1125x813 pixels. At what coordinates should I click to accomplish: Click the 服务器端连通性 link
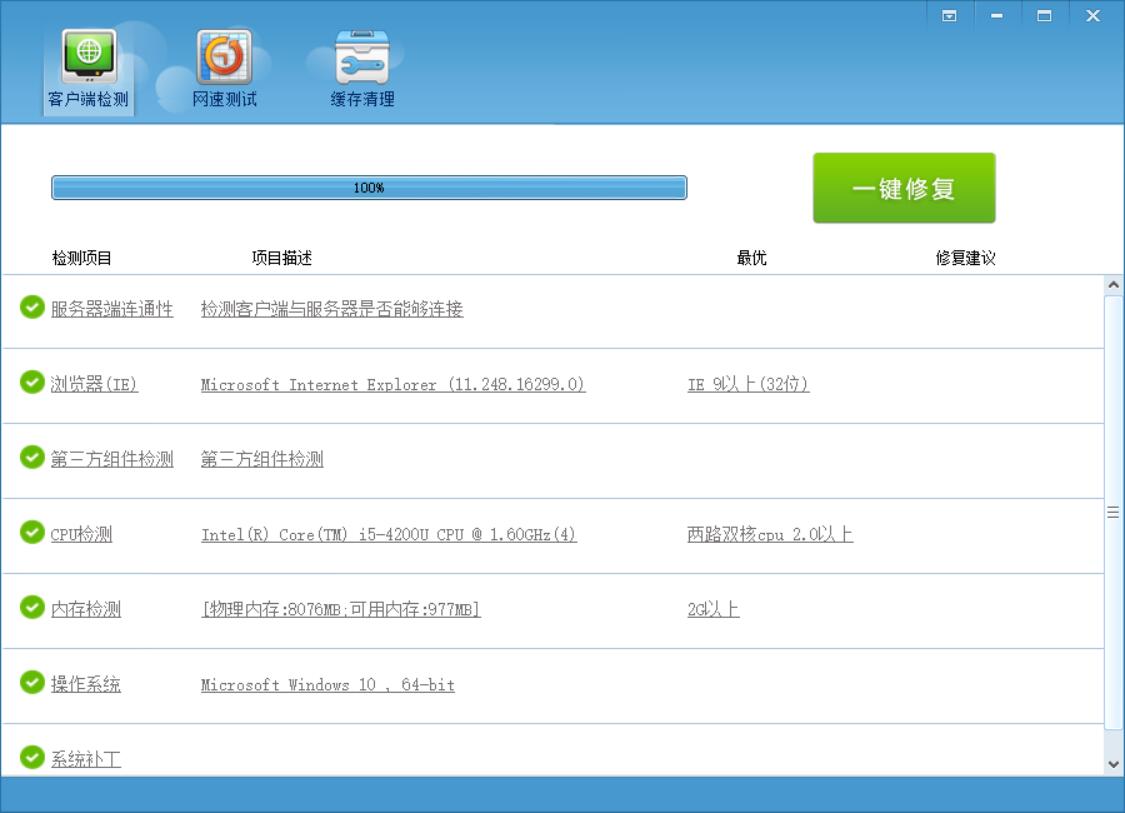click(112, 310)
